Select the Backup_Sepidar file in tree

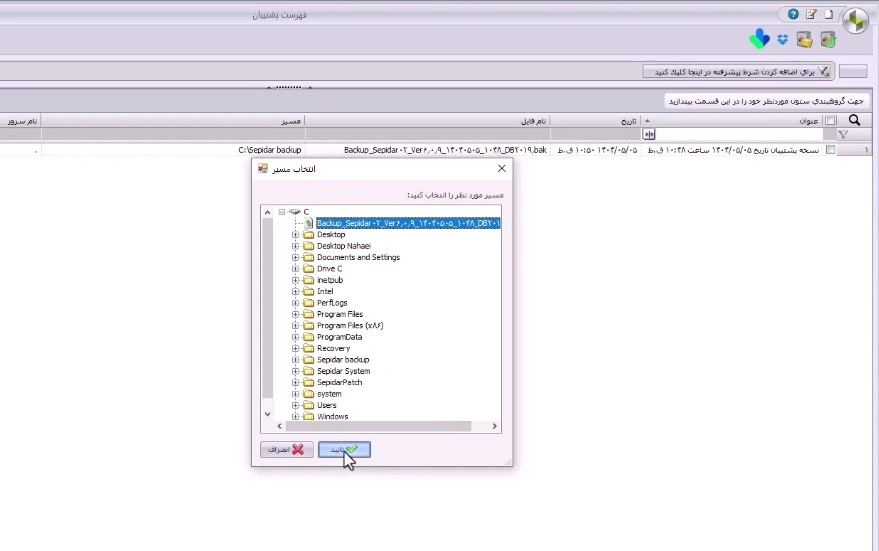(x=408, y=223)
